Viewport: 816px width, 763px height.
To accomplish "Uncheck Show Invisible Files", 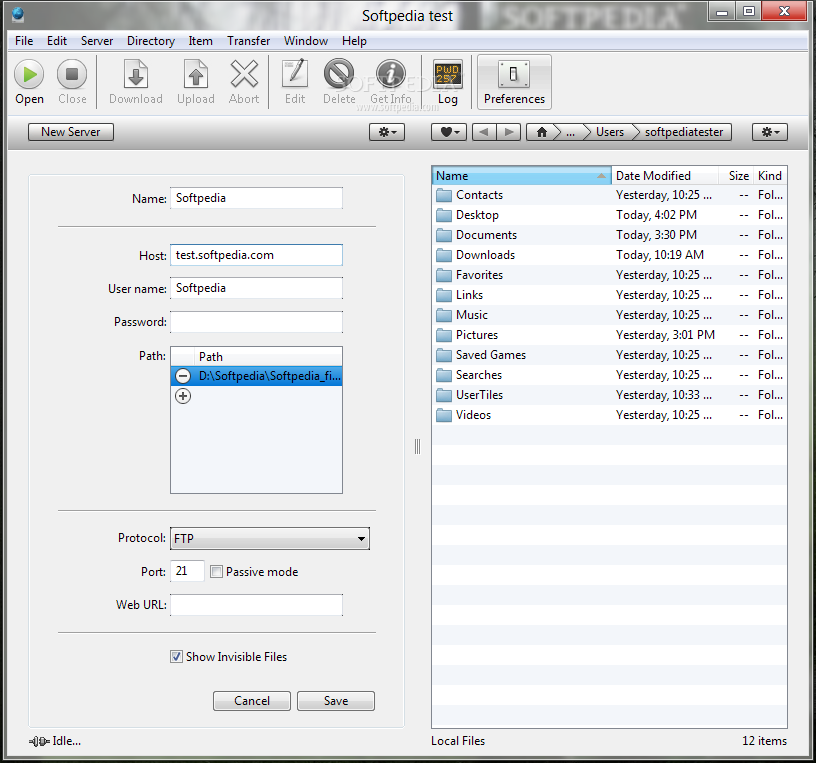I will (176, 656).
